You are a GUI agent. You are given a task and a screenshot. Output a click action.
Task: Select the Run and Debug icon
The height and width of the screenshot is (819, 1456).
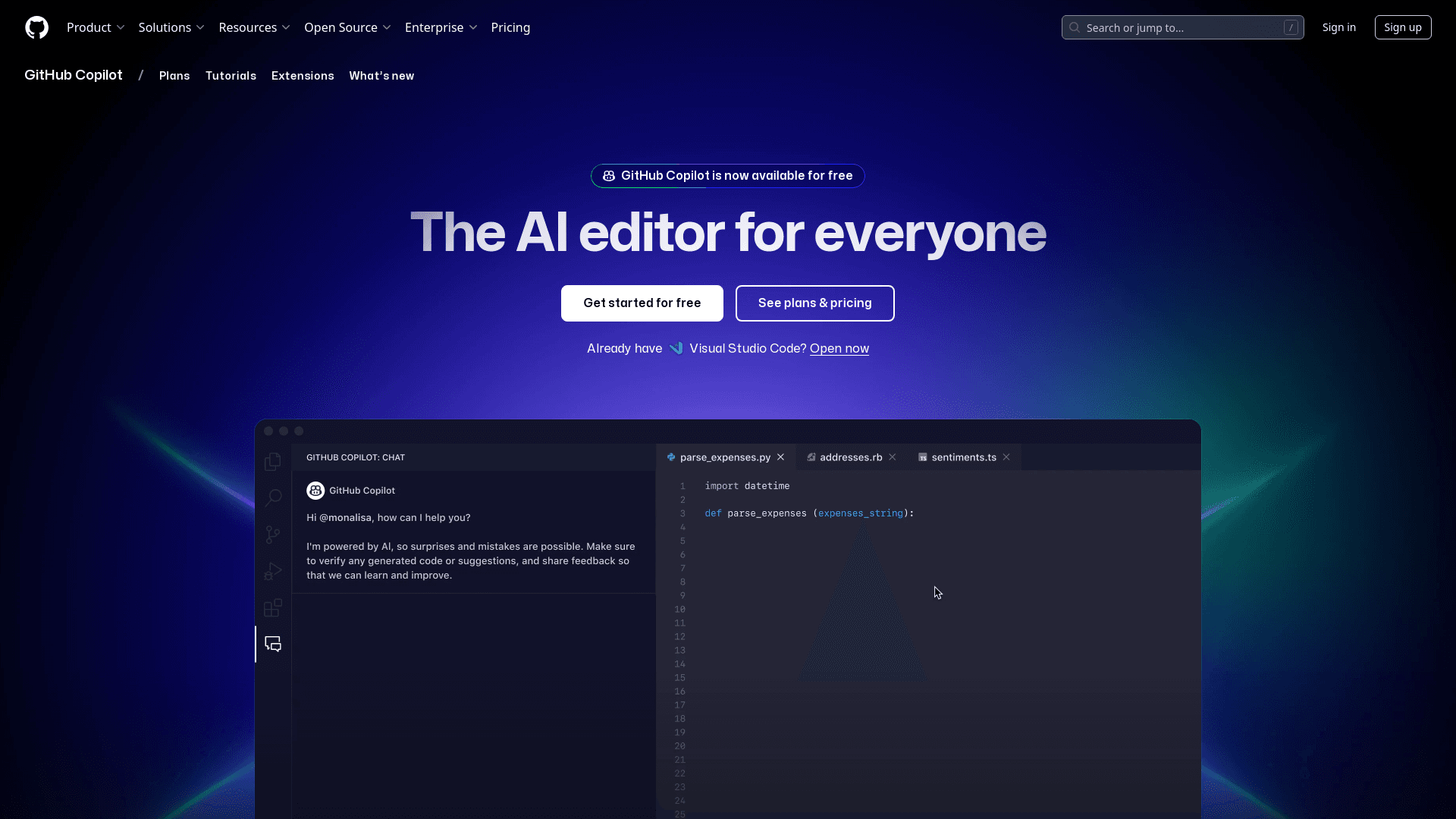[x=273, y=571]
